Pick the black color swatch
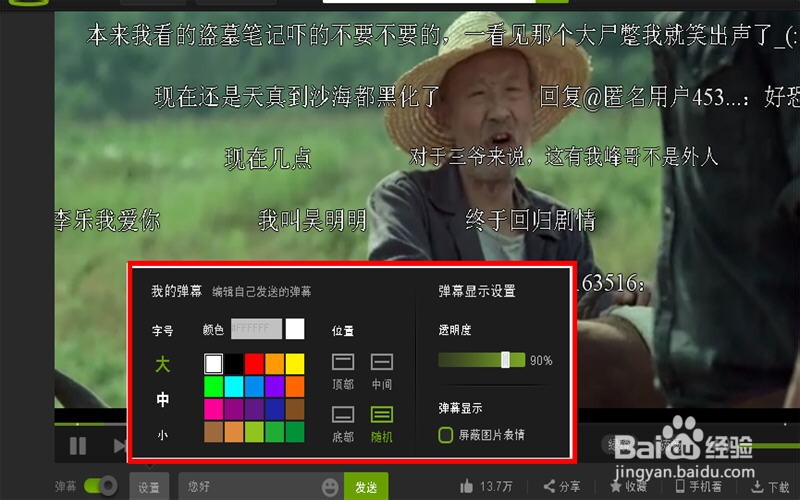 click(234, 364)
